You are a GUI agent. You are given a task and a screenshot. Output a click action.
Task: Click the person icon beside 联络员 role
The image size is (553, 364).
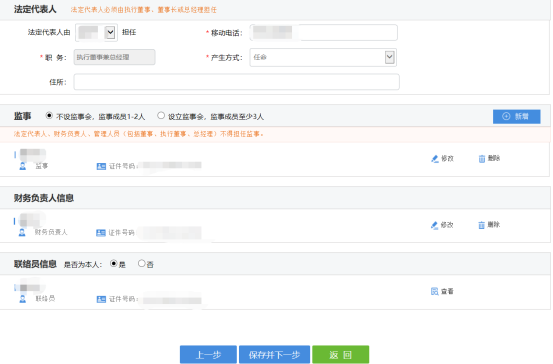23,299
